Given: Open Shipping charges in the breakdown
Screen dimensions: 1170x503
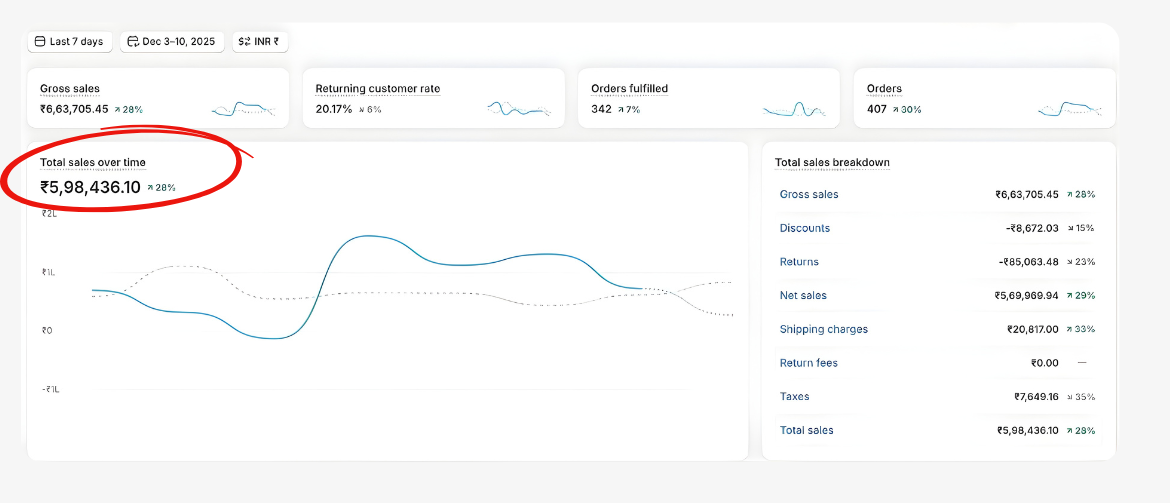Looking at the screenshot, I should [x=823, y=329].
